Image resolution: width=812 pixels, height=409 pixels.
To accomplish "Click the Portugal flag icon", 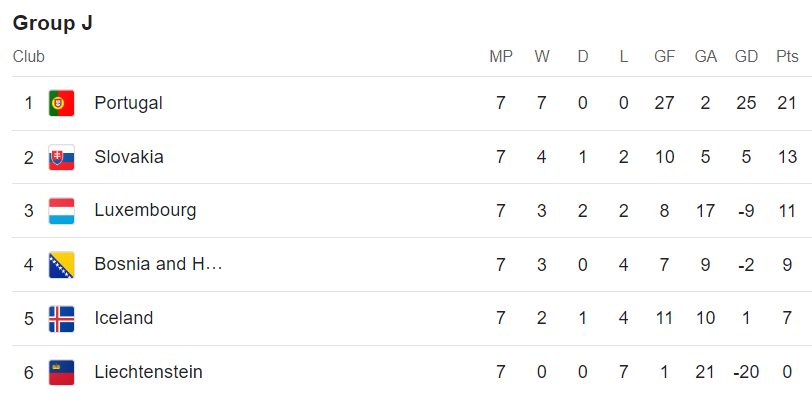I will click(x=61, y=103).
